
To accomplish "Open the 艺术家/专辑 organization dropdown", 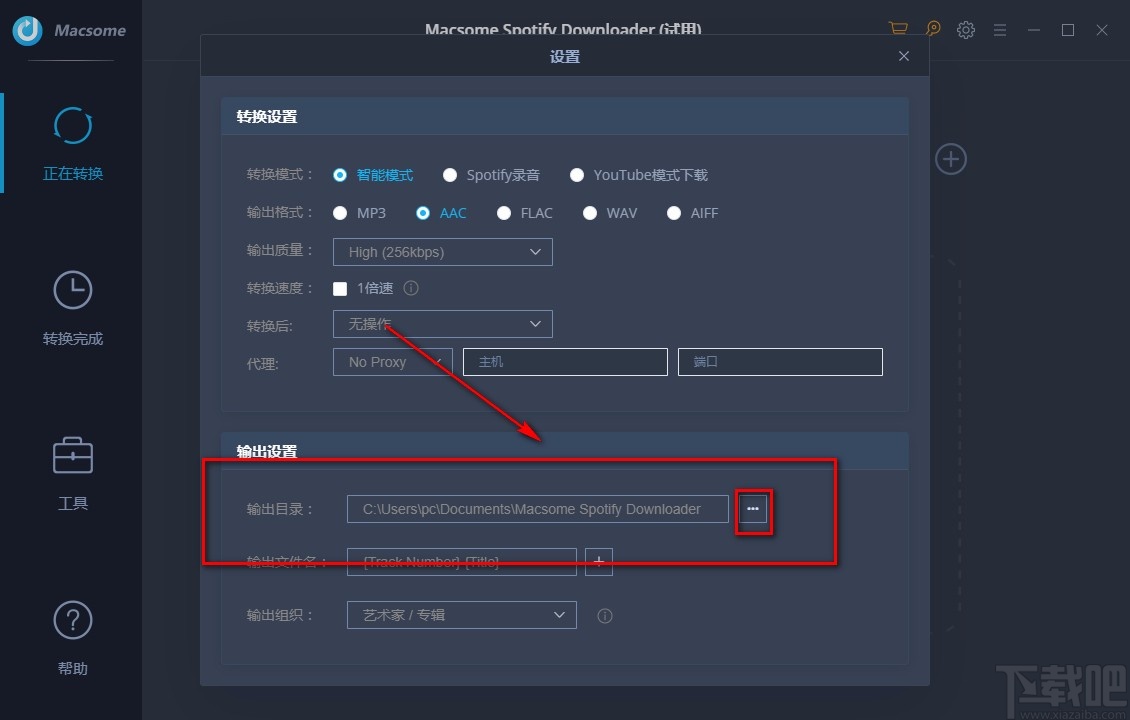I will 460,615.
